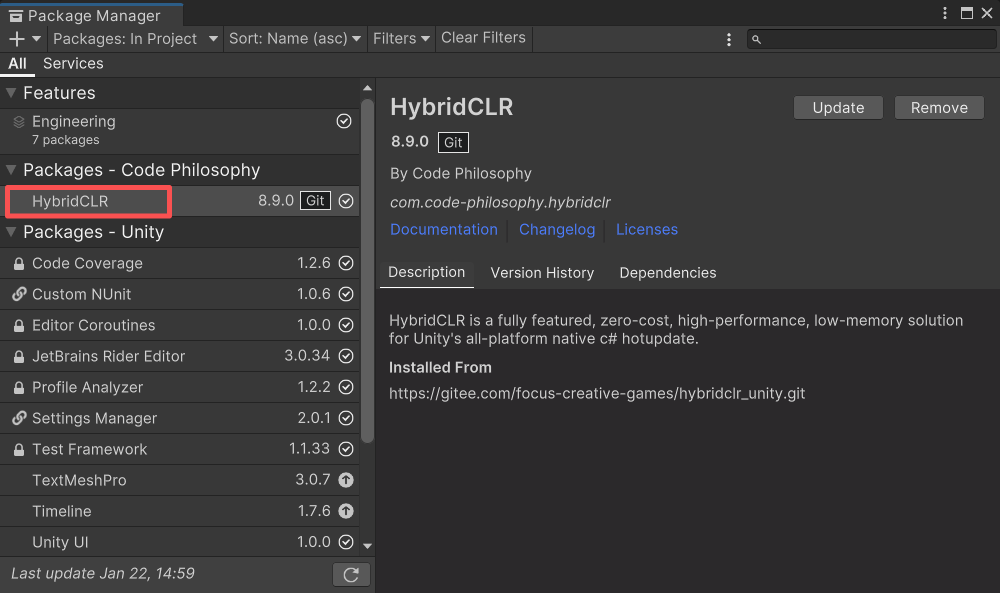The width and height of the screenshot is (1000, 593).
Task: Click the package list vertical scrollbar
Action: [x=367, y=270]
